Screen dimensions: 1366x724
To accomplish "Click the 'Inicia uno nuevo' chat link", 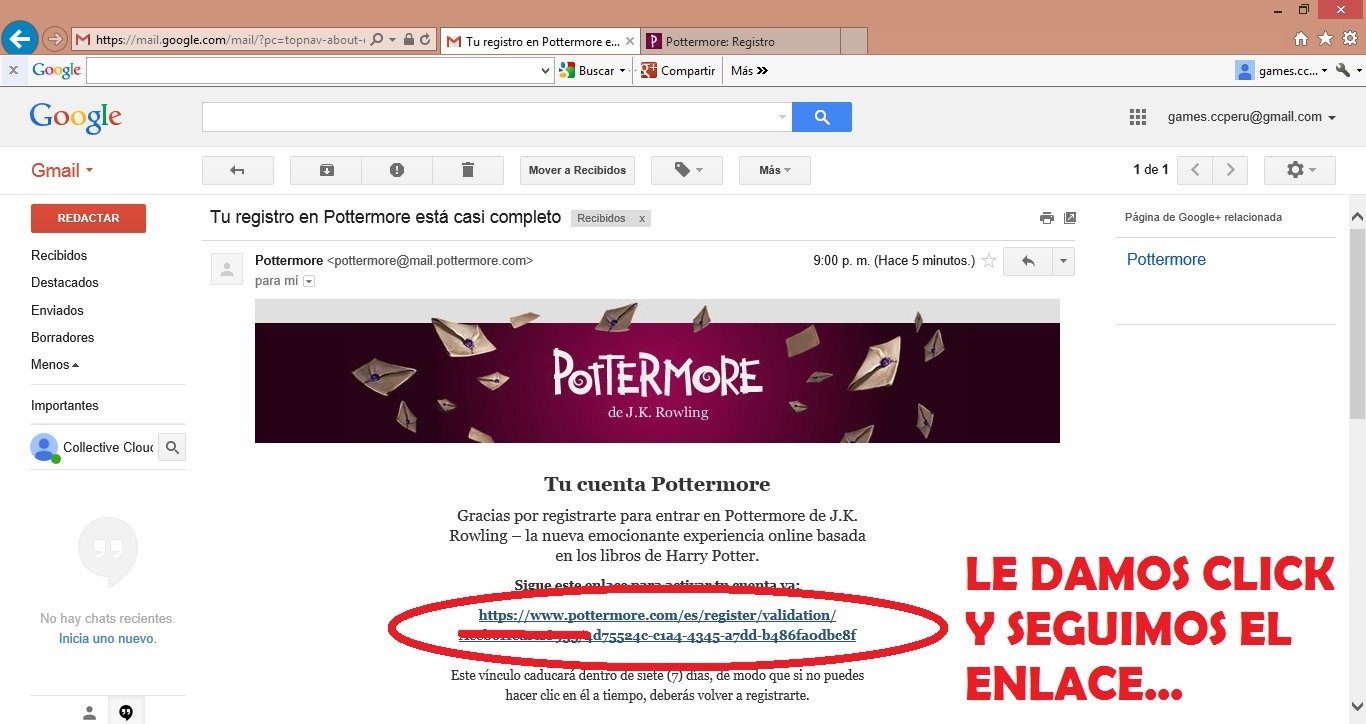I will click(107, 638).
